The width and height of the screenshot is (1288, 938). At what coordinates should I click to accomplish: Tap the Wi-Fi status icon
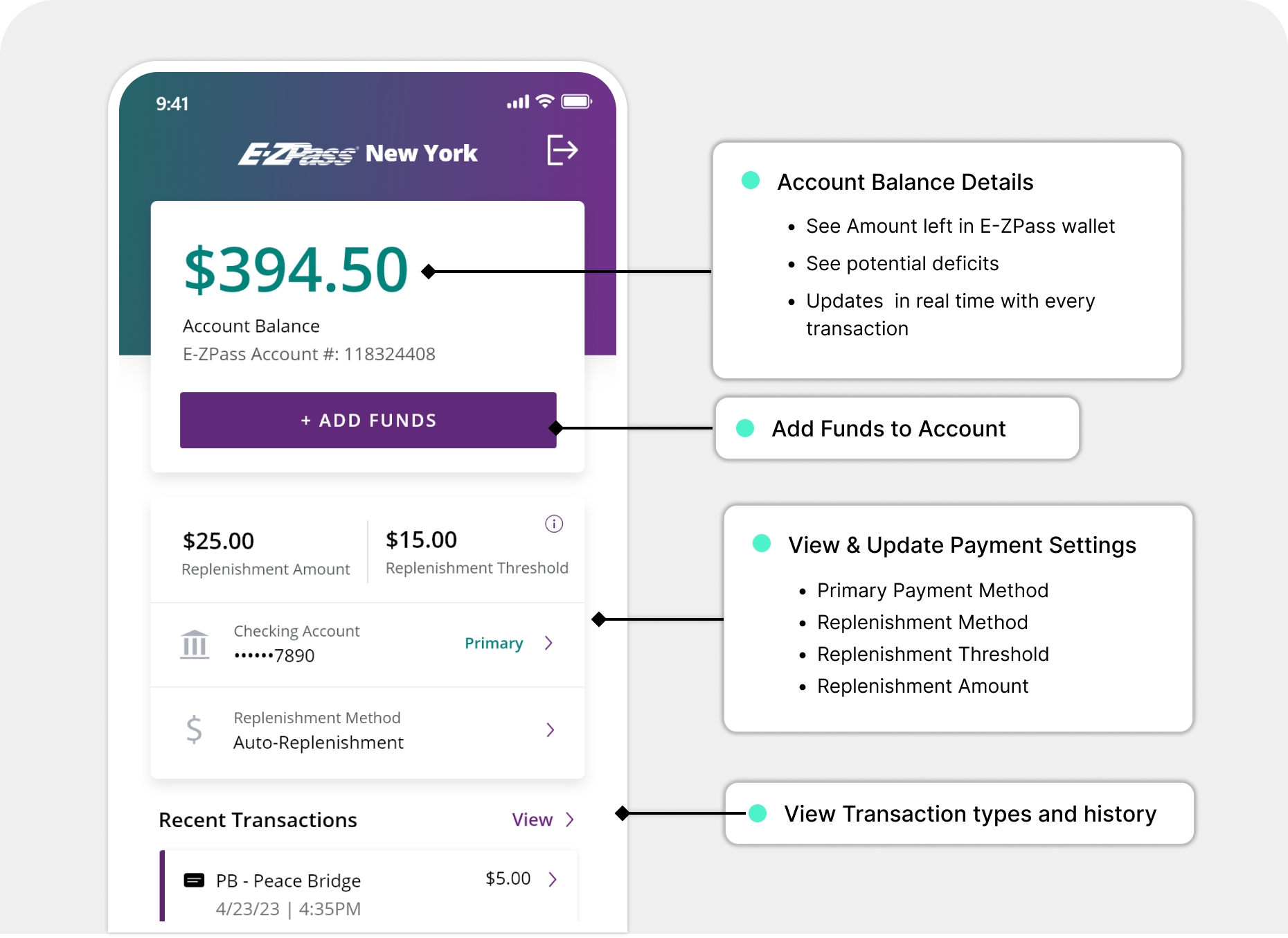(546, 102)
